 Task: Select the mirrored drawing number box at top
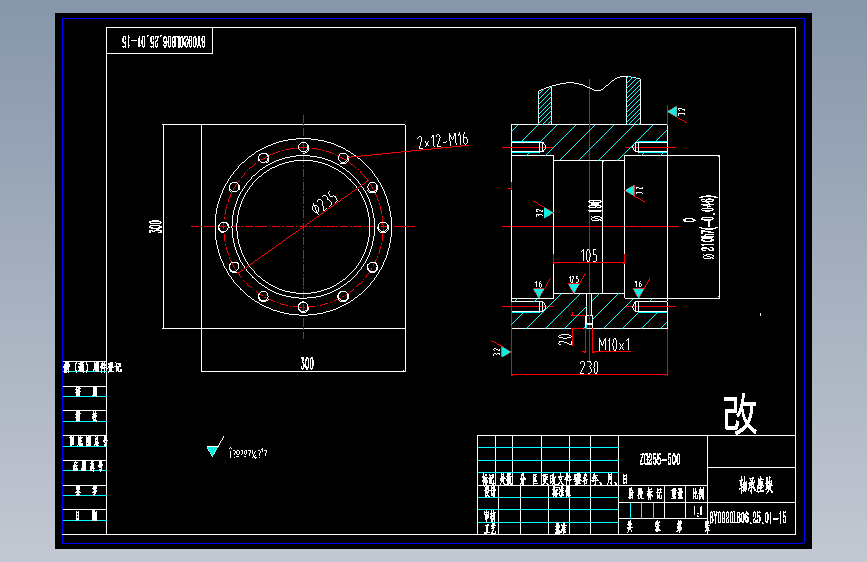[x=159, y=41]
